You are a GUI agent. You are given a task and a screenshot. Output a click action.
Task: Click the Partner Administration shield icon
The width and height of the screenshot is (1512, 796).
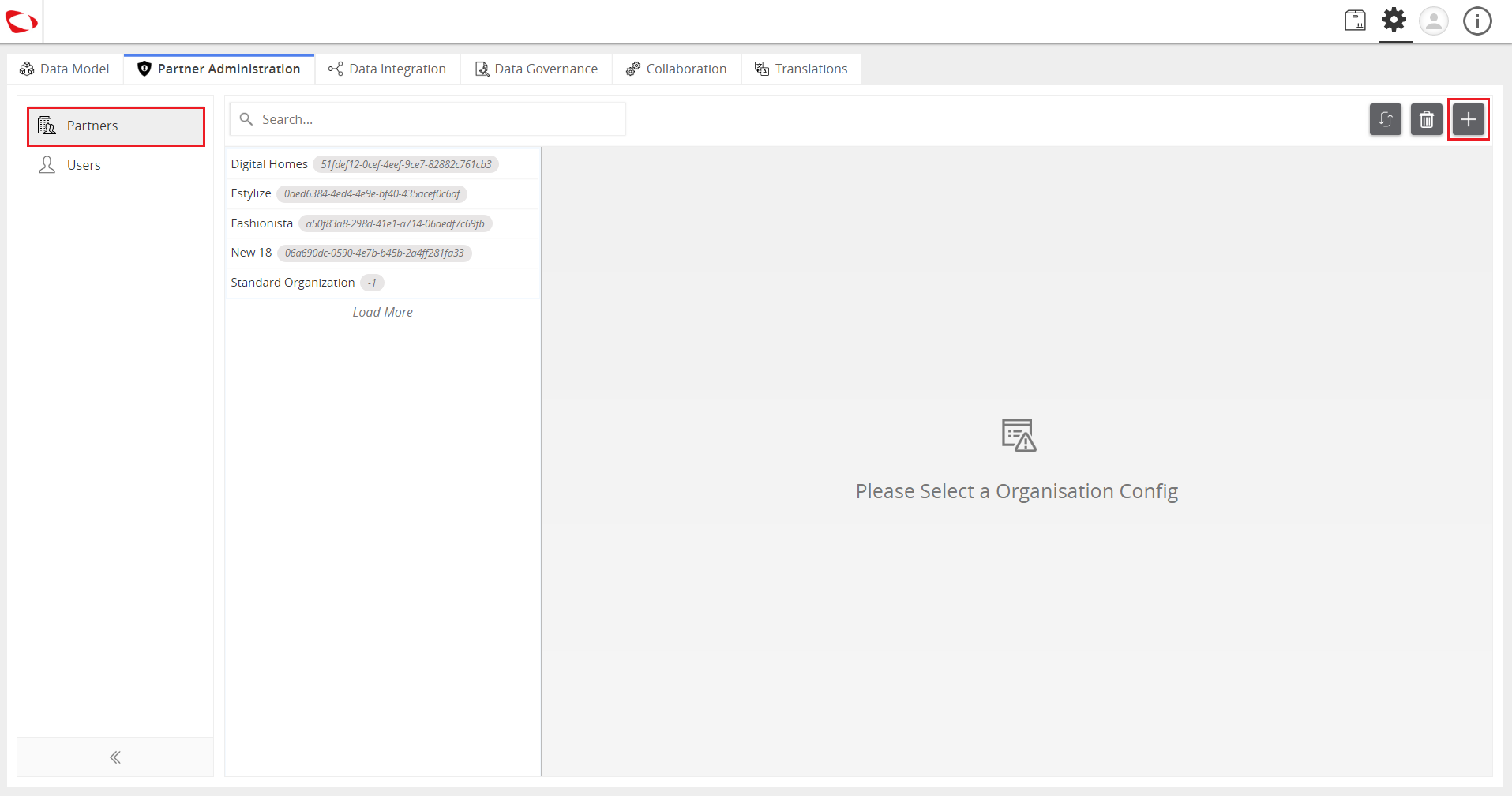coord(144,69)
